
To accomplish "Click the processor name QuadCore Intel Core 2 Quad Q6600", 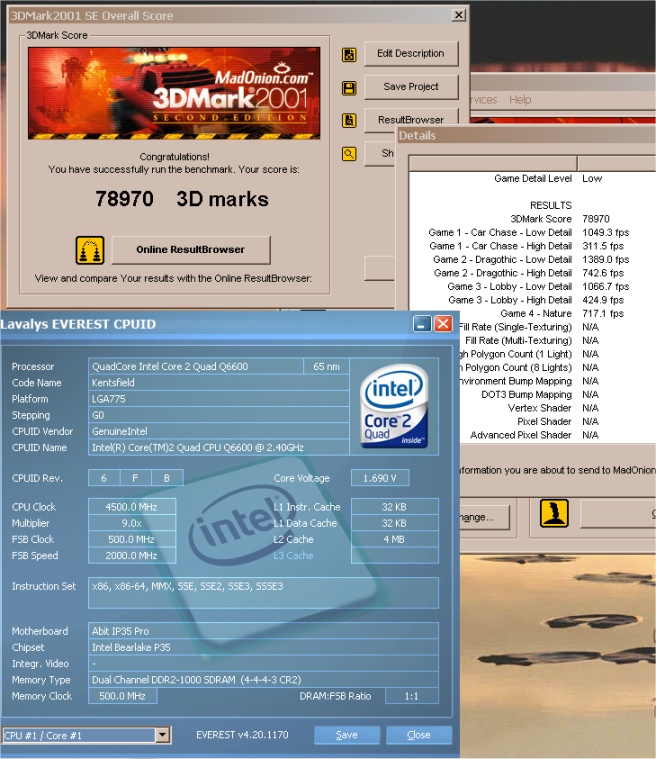I will (x=196, y=366).
